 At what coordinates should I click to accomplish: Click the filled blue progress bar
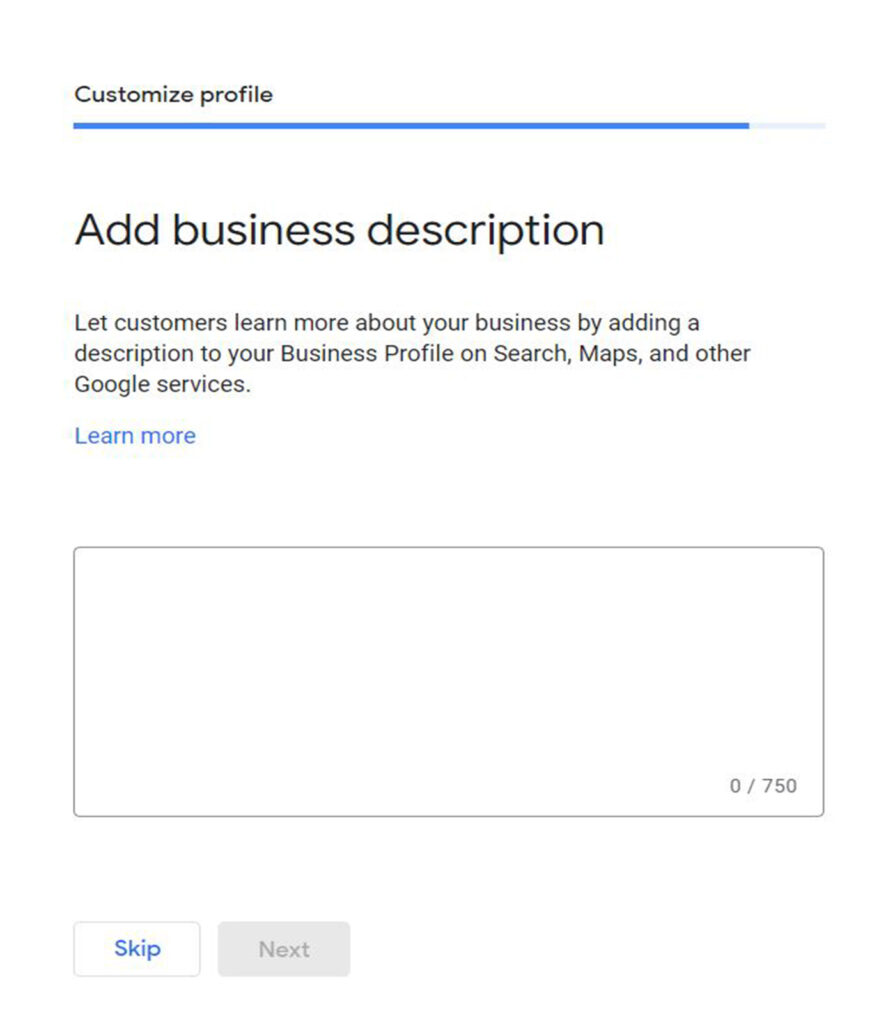[x=410, y=126]
